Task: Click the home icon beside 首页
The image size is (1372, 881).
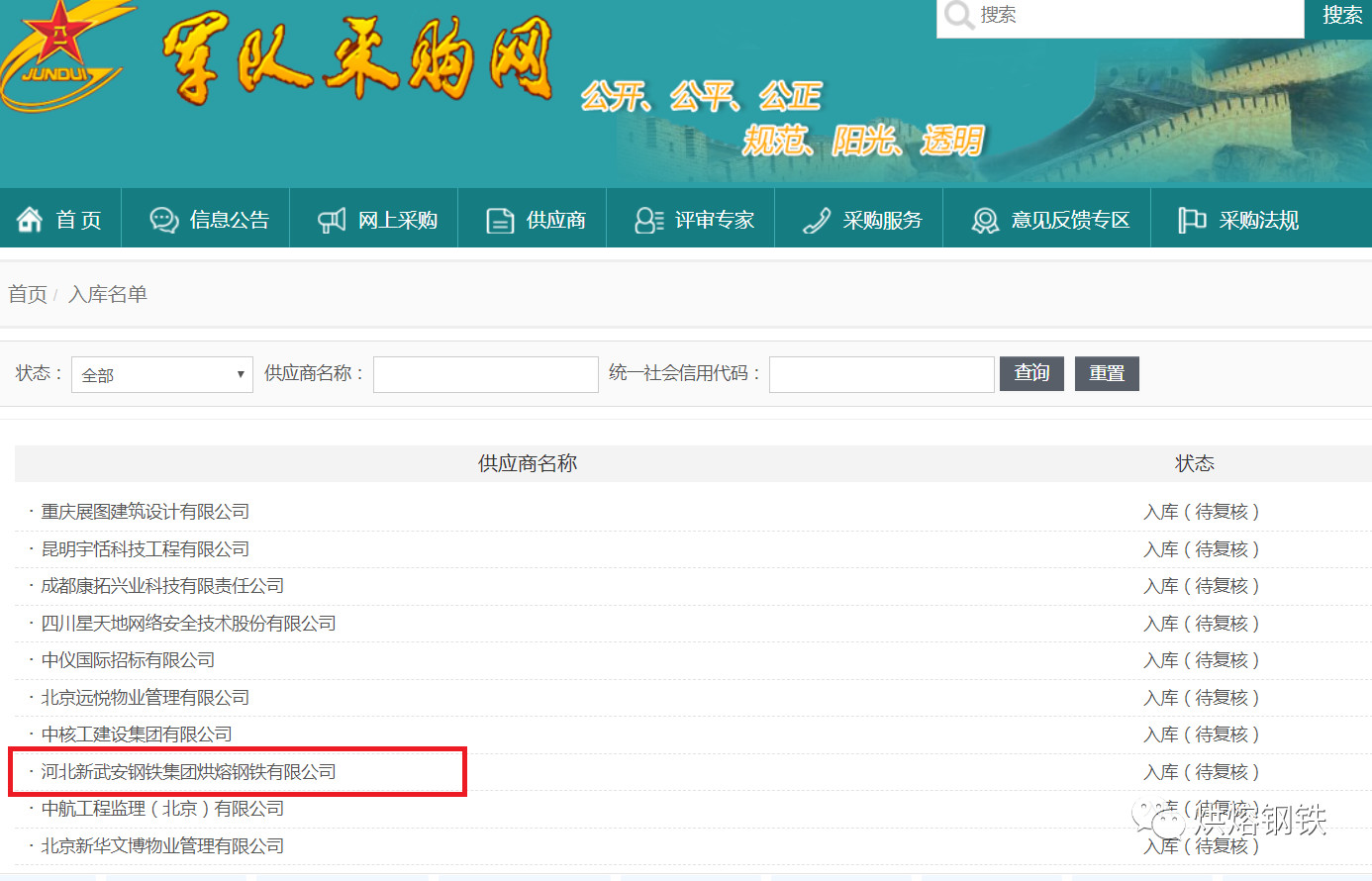Action: pos(30,220)
